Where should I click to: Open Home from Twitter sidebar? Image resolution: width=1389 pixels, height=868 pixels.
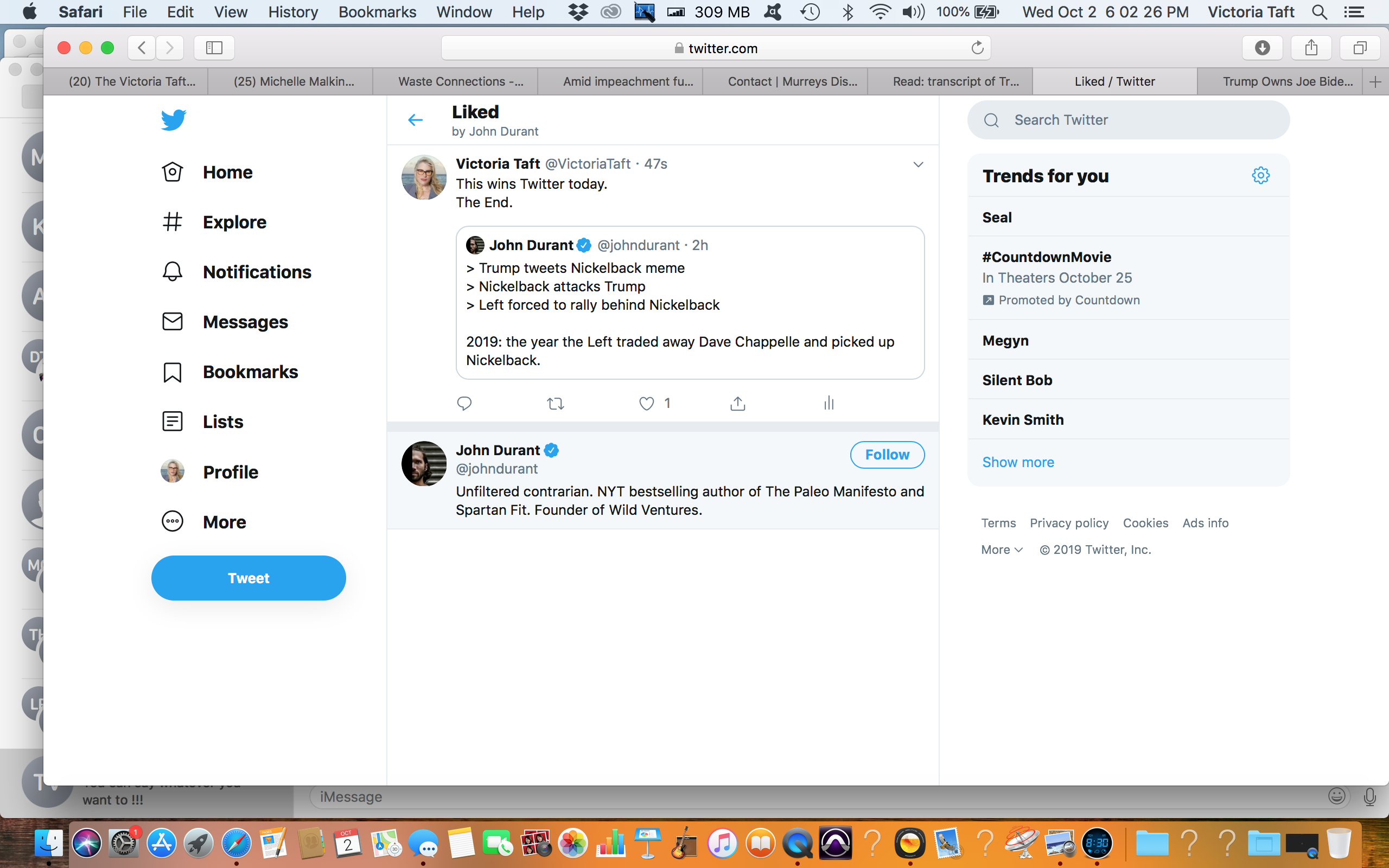207,172
